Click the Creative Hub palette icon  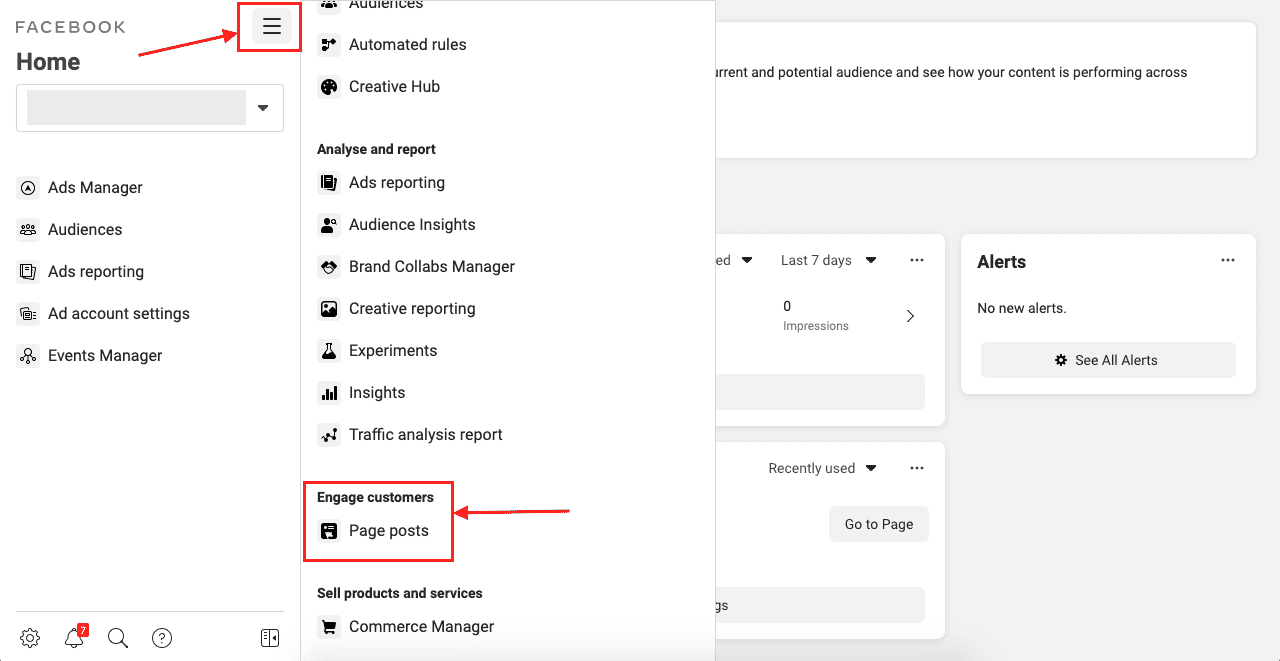pos(329,87)
